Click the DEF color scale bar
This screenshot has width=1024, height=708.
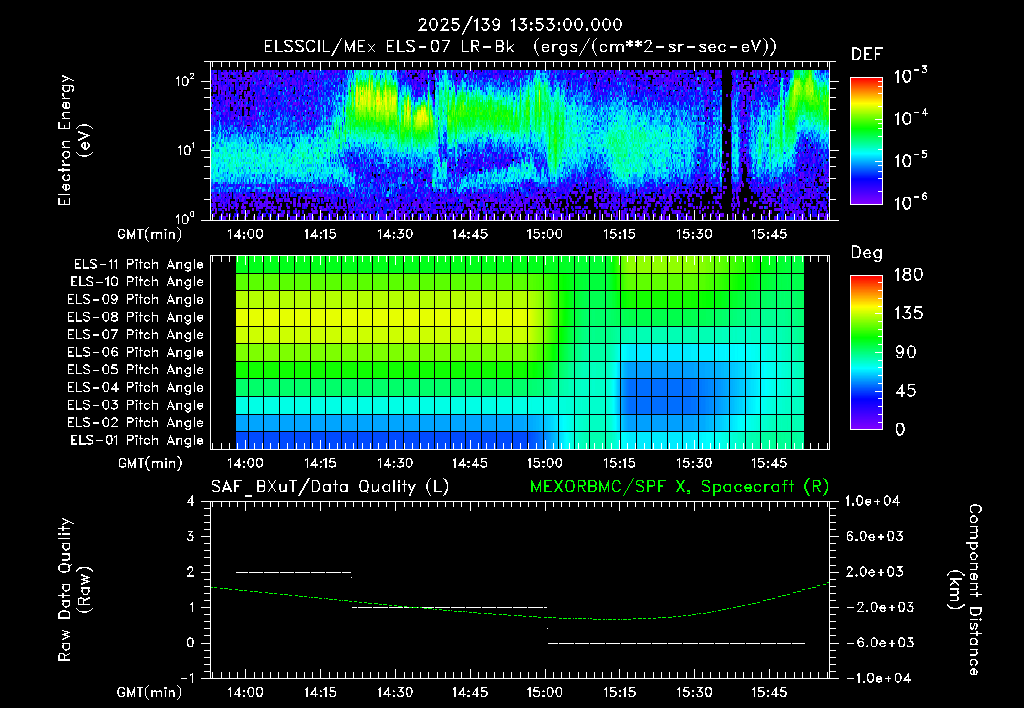point(866,140)
